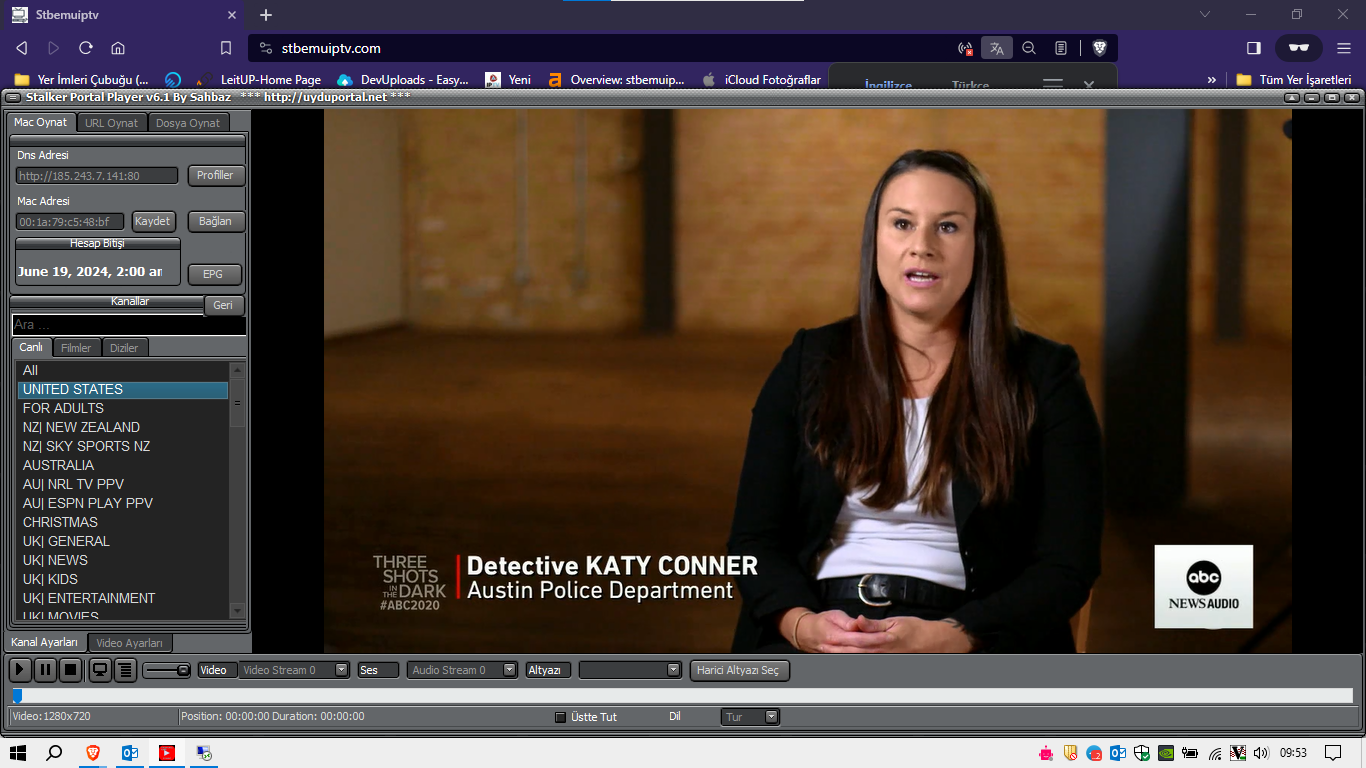Image resolution: width=1366 pixels, height=768 pixels.
Task: Toggle the playlist panel via the lines icon
Action: coord(125,670)
